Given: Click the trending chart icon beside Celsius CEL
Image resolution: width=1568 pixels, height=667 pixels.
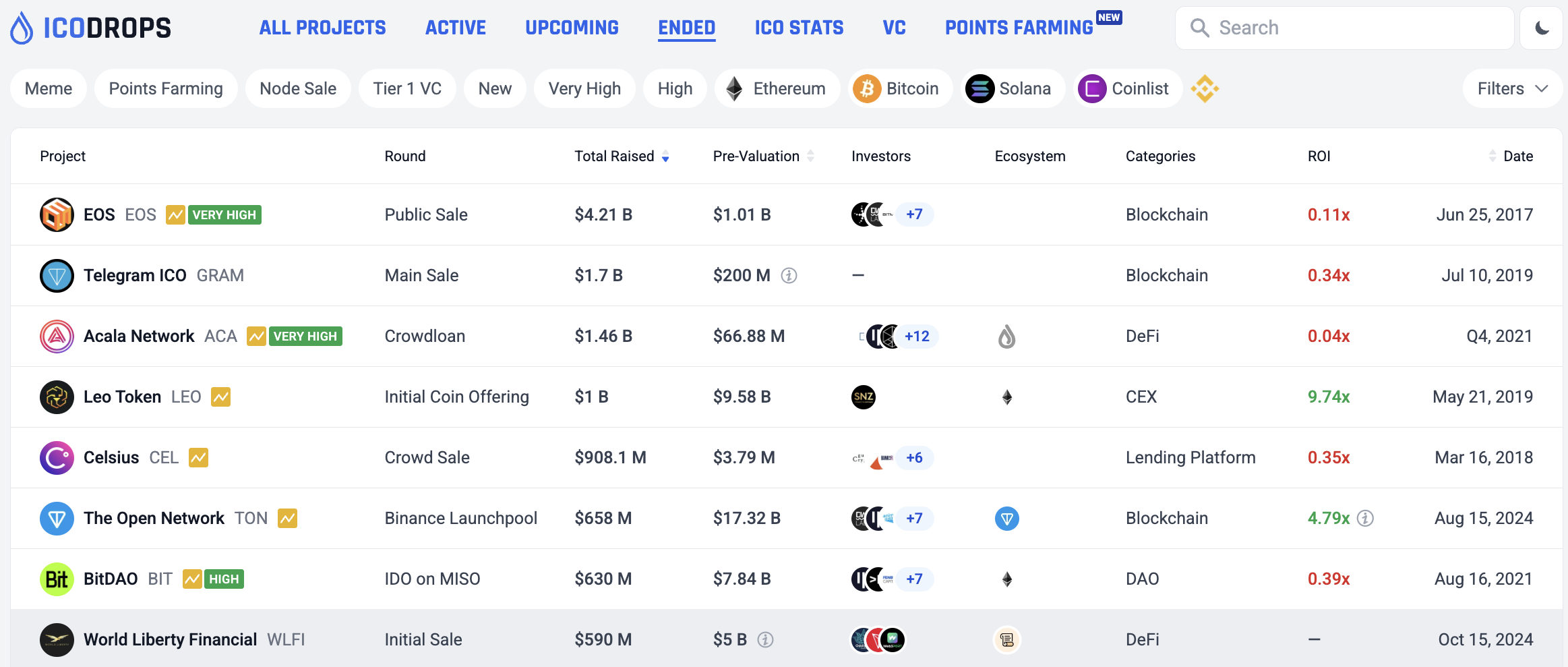Looking at the screenshot, I should pos(198,457).
